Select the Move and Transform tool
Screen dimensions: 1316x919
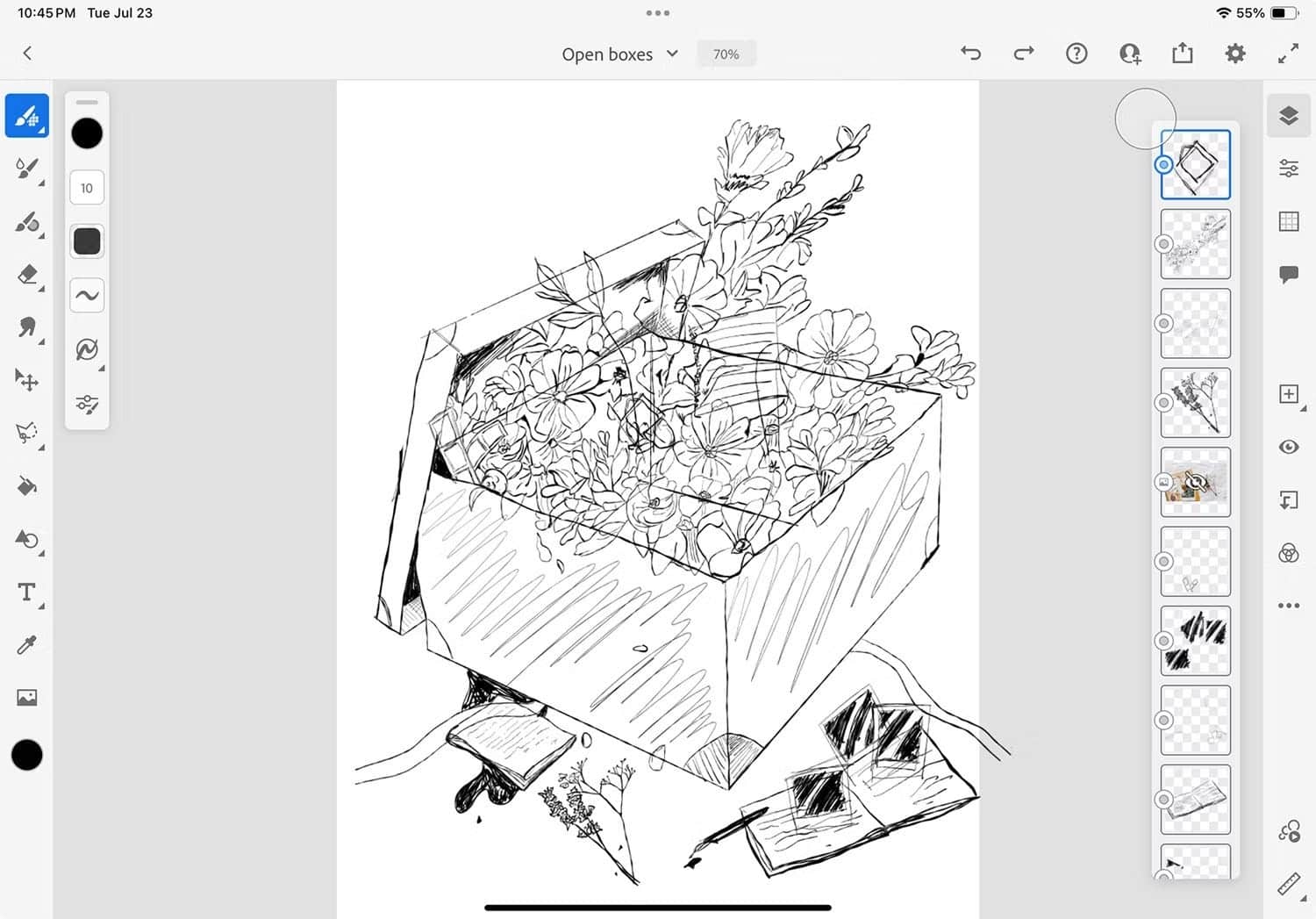click(x=26, y=381)
